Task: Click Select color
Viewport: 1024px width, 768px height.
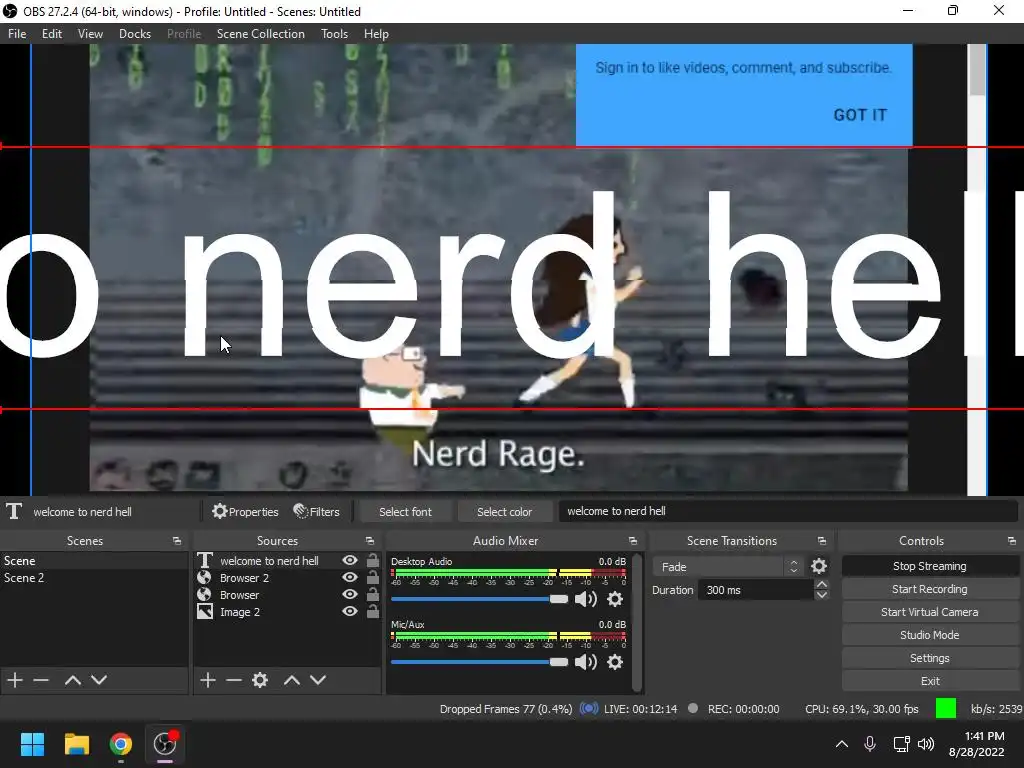Action: pyautogui.click(x=504, y=512)
